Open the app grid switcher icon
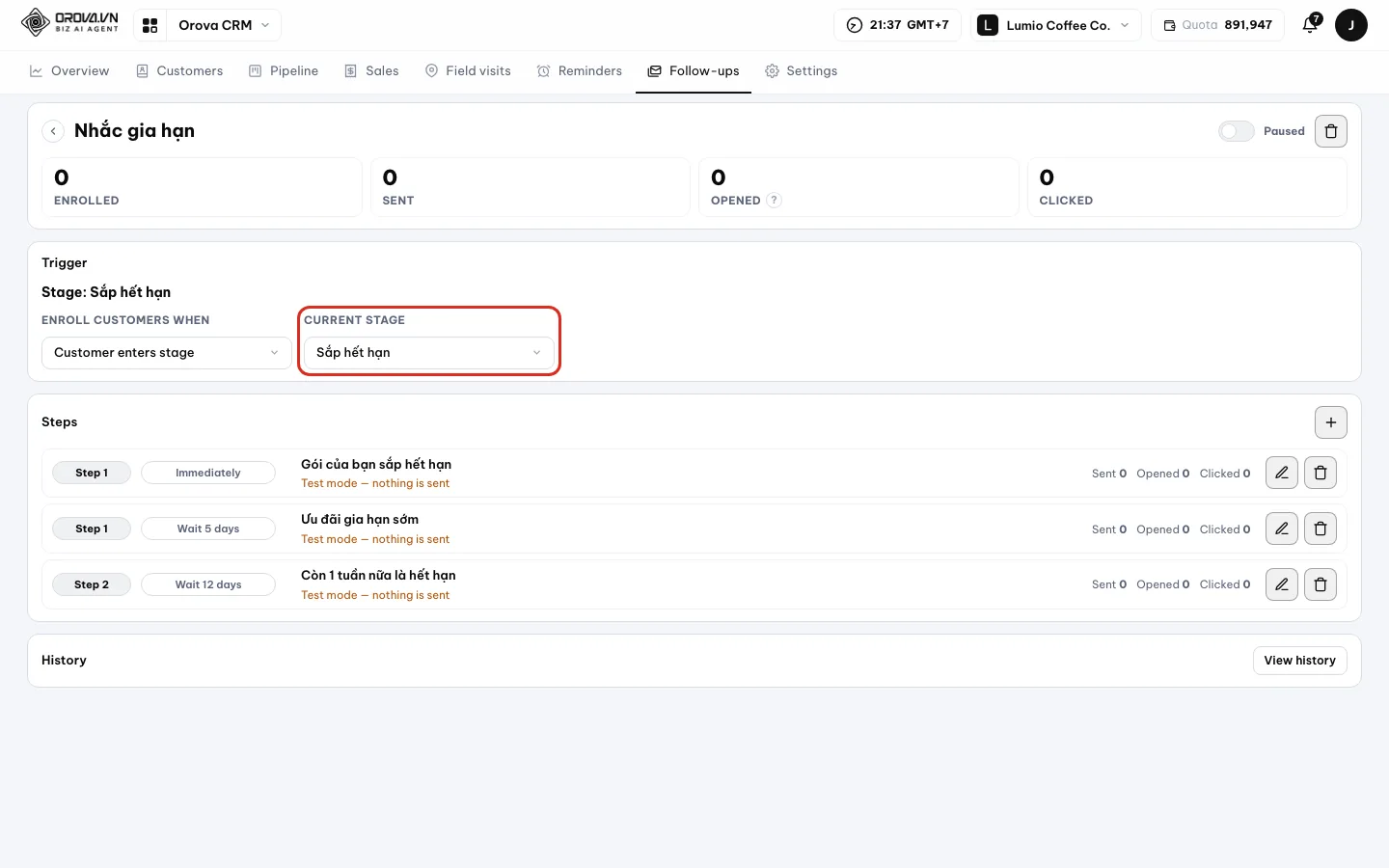This screenshot has width=1389, height=868. (150, 25)
